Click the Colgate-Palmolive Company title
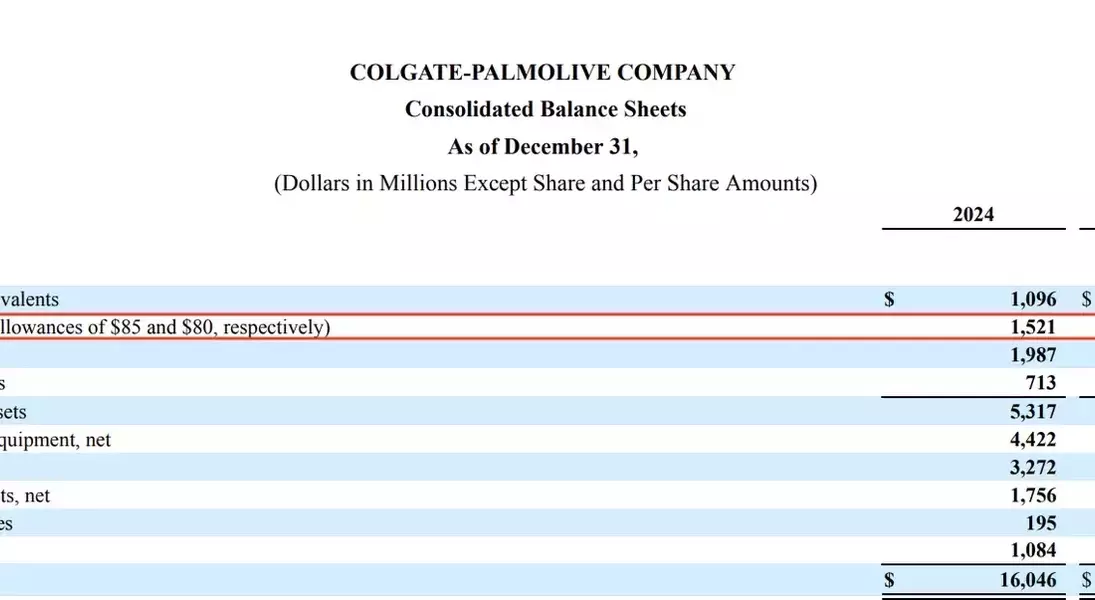Screen dimensions: 1095x600 coord(543,73)
